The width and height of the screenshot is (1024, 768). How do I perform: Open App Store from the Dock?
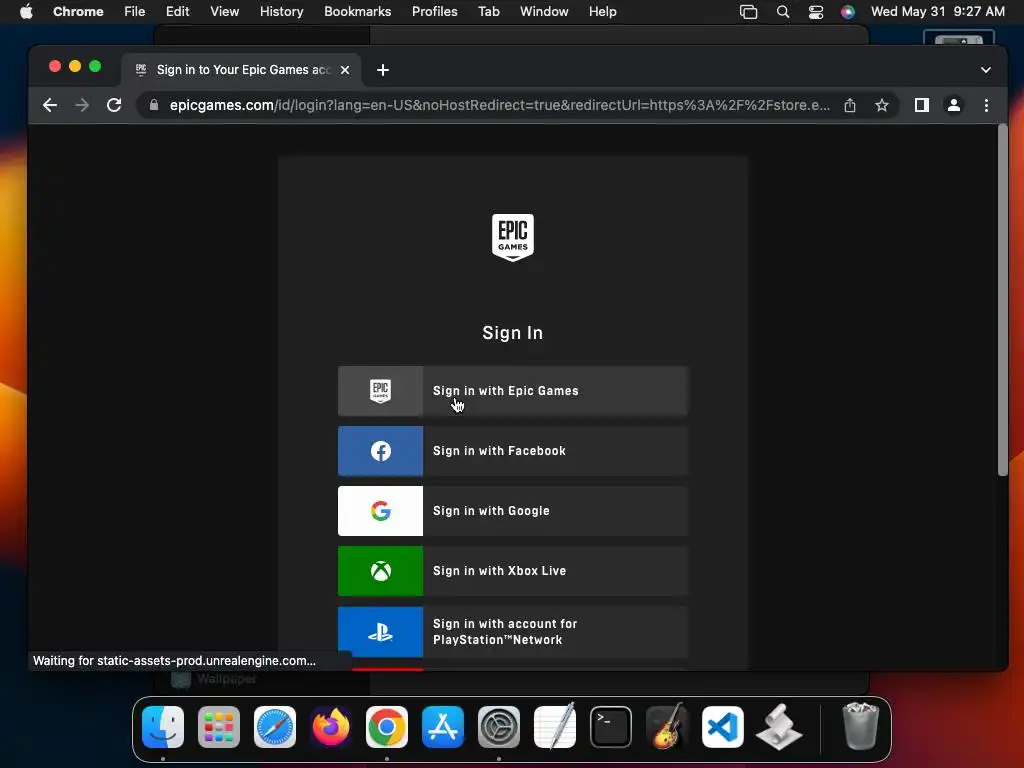(x=443, y=727)
